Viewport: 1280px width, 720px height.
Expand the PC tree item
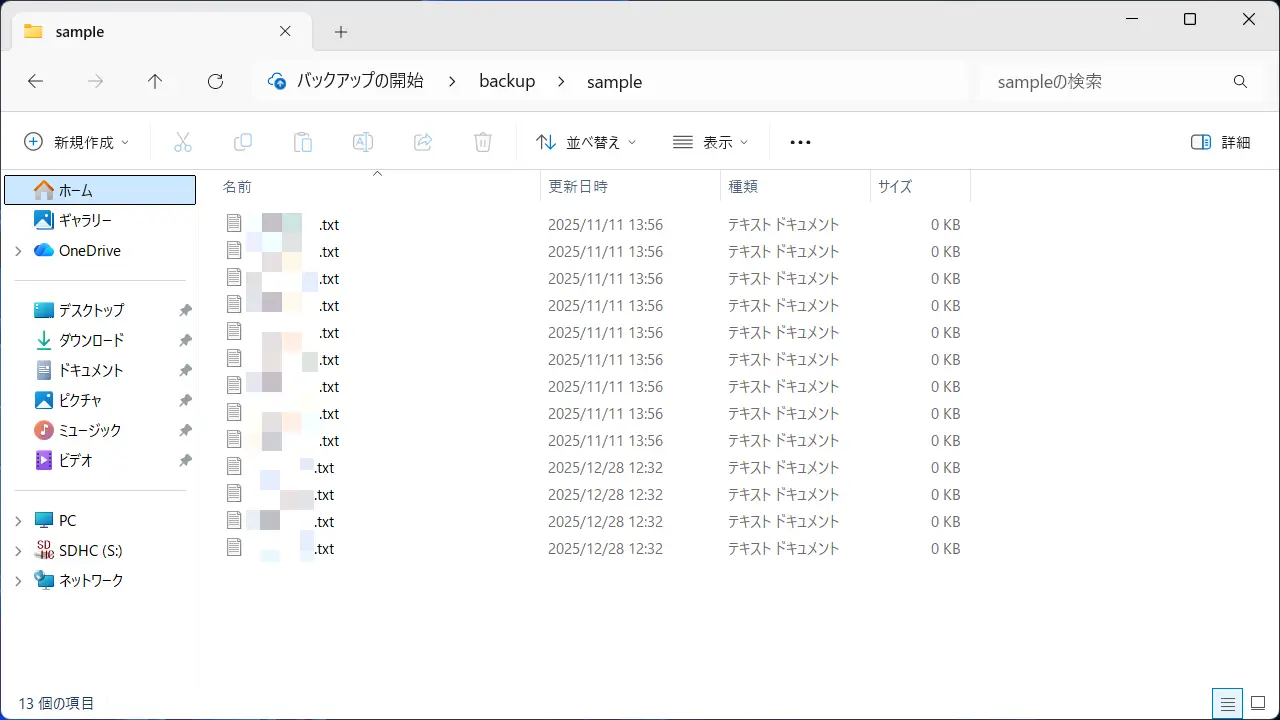click(x=17, y=520)
